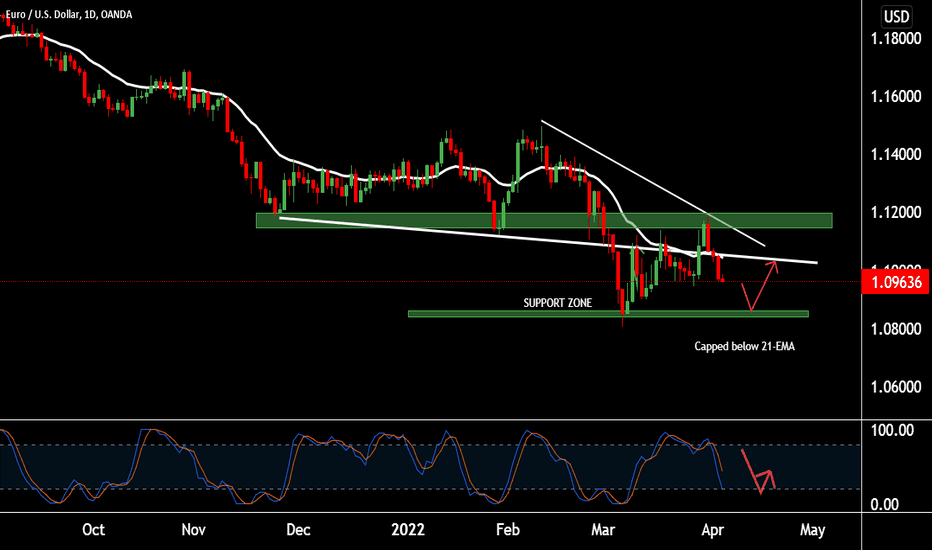Click the Euro / U.S. Dollar chart title

69,14
